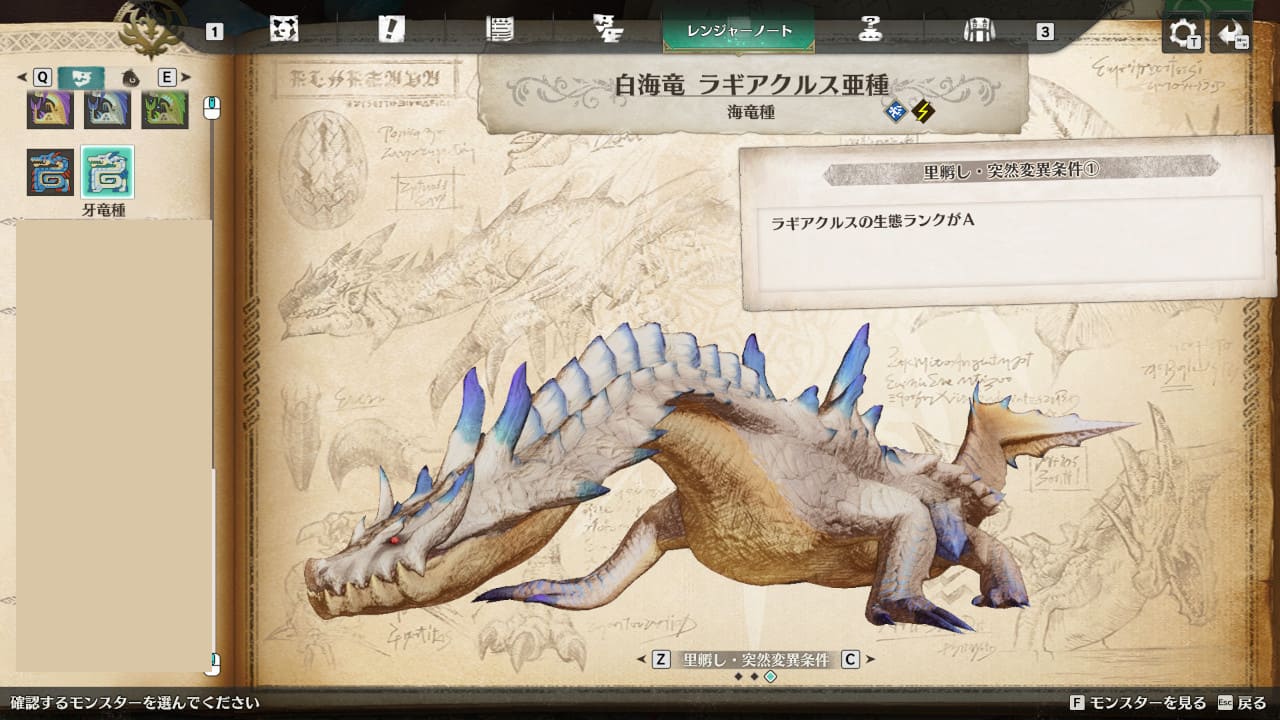Click the back arrow icon at top right
The width and height of the screenshot is (1280, 720).
click(1230, 35)
